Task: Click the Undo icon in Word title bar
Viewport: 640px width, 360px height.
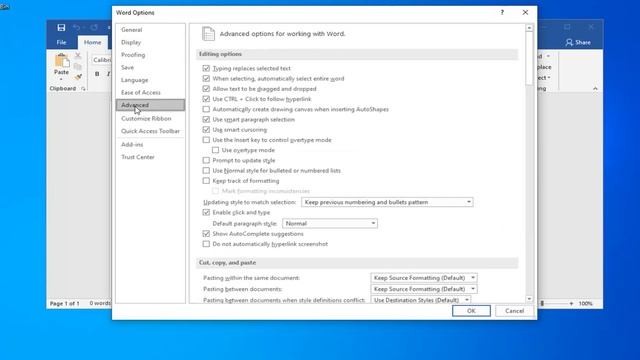Action: 77,27
